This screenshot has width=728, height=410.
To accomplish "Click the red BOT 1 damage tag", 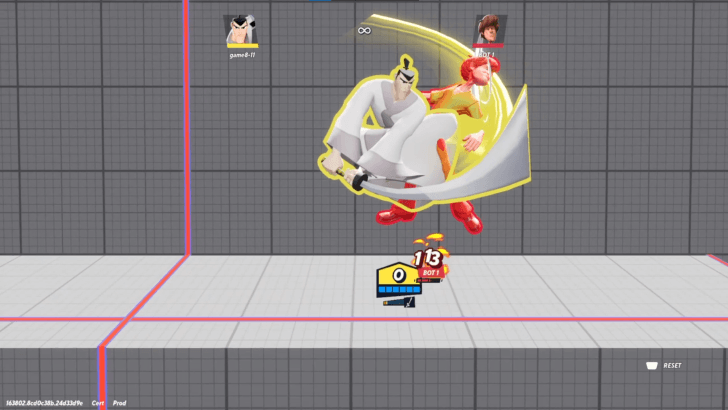I will click(x=430, y=272).
